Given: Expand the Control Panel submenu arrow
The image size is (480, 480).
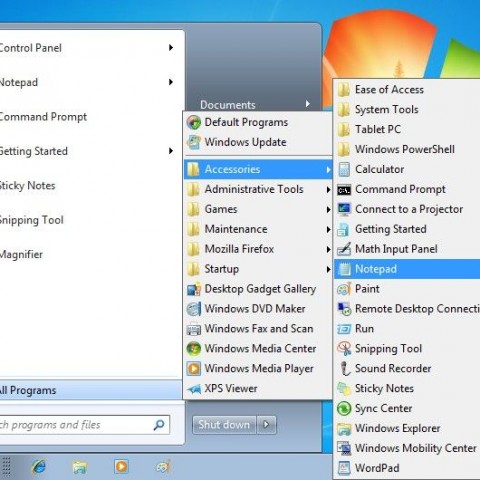Looking at the screenshot, I should coord(171,48).
